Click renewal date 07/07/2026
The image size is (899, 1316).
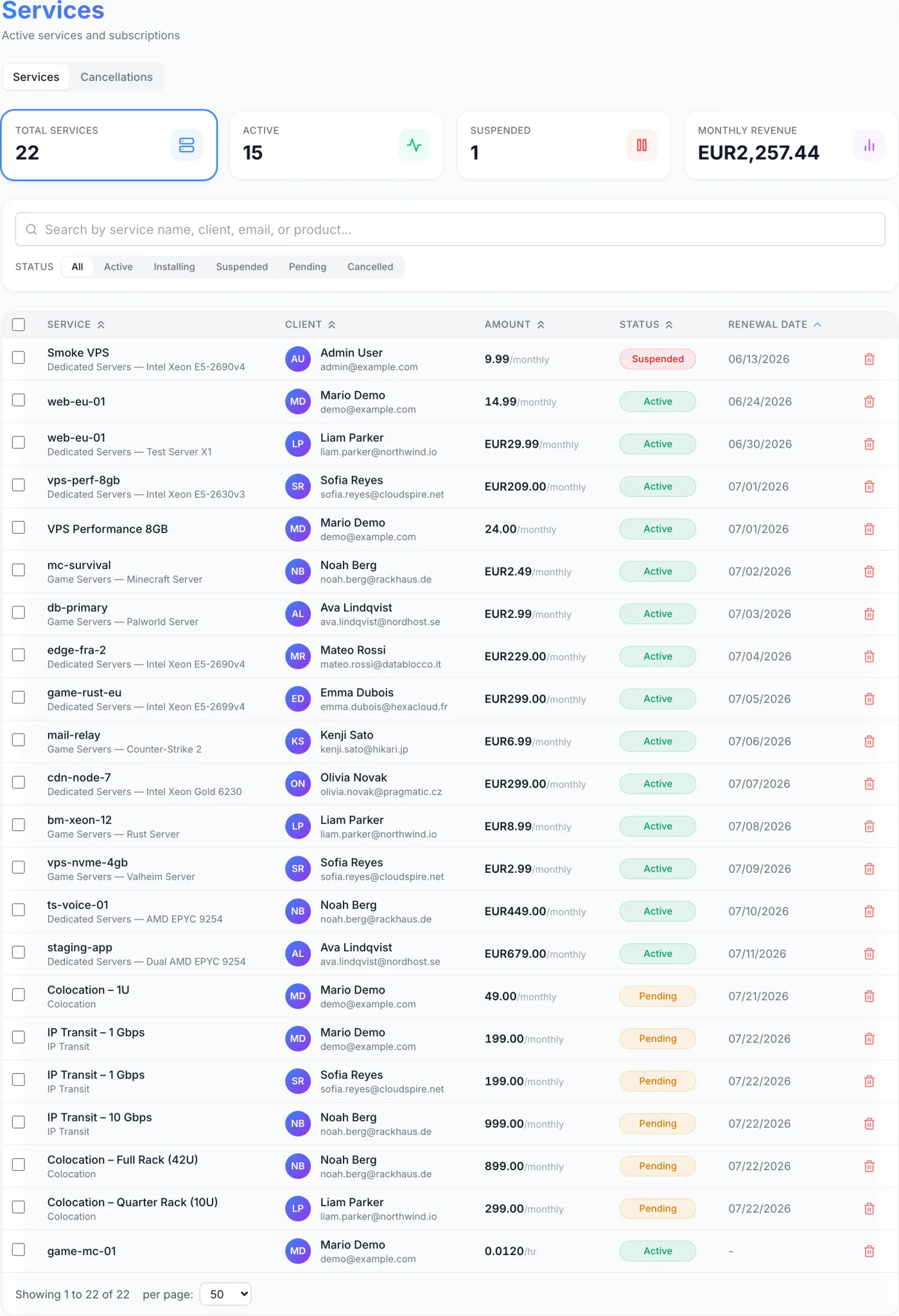tap(759, 784)
